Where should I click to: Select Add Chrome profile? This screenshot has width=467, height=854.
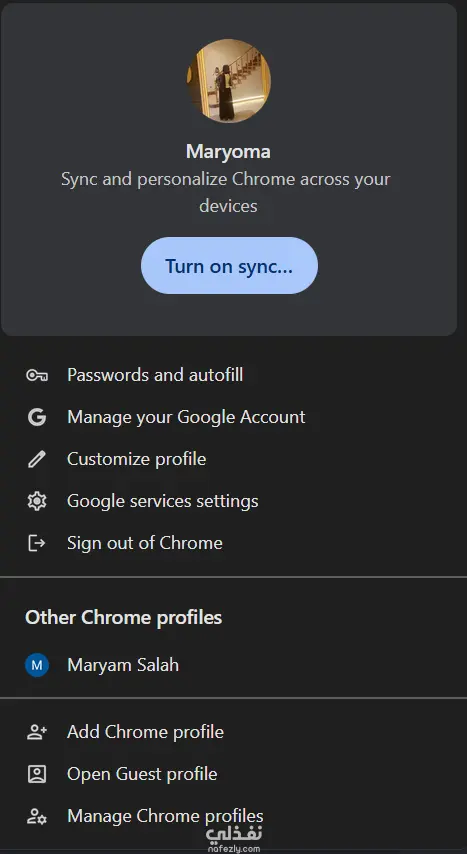(233, 732)
